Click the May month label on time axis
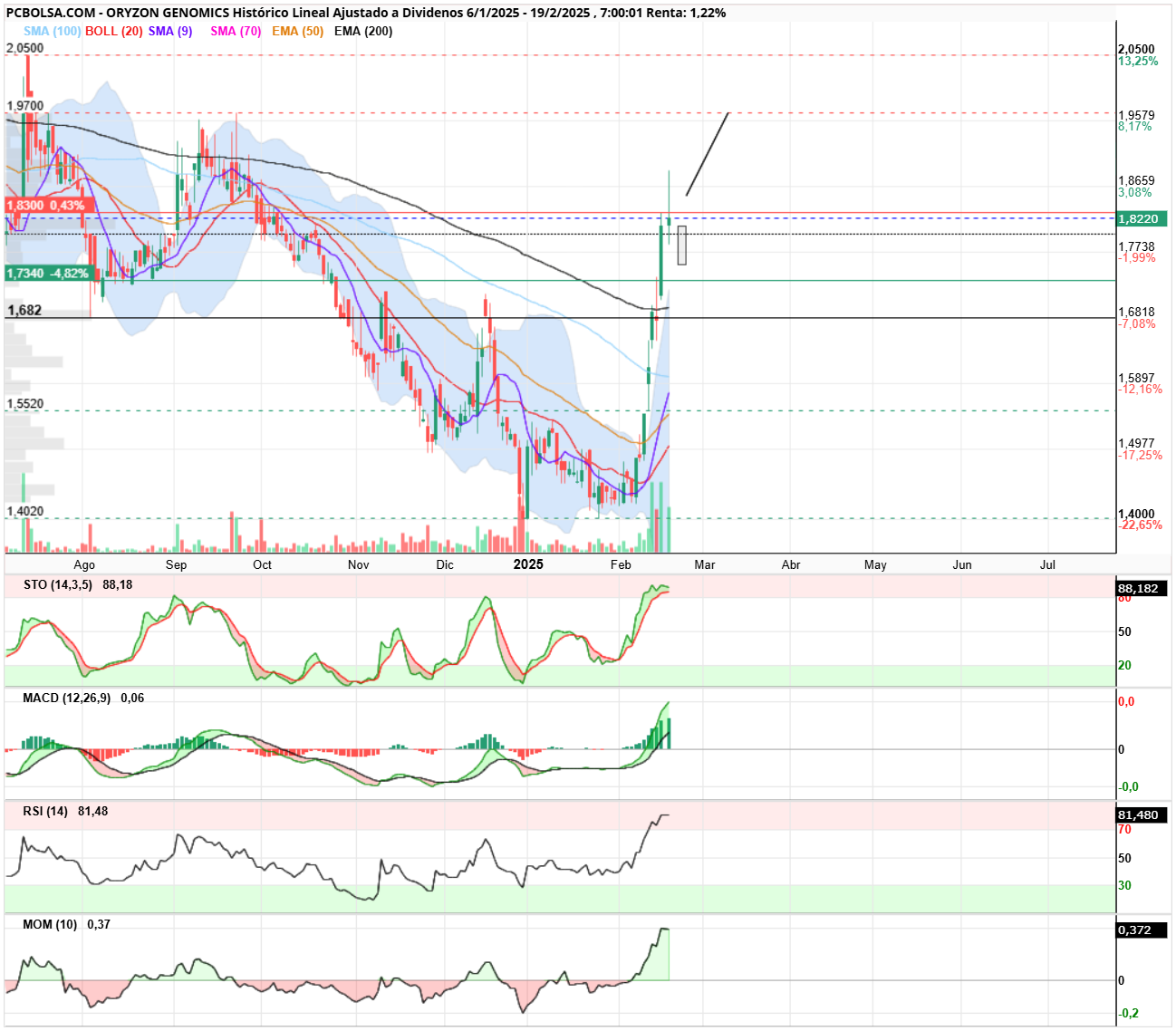Image resolution: width=1176 pixels, height=1031 pixels. pos(875,564)
